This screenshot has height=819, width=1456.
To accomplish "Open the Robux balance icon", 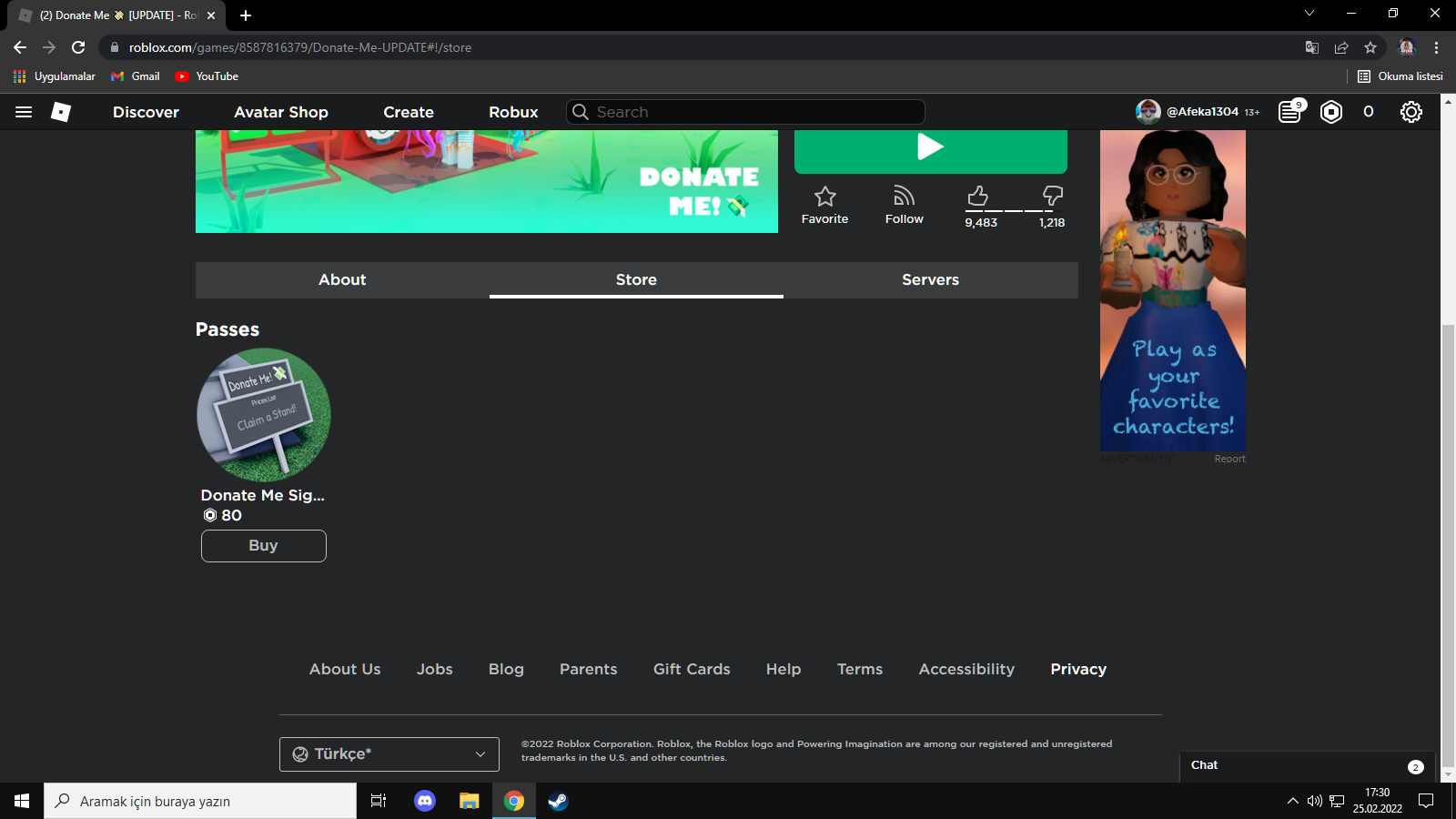I will [x=1331, y=112].
